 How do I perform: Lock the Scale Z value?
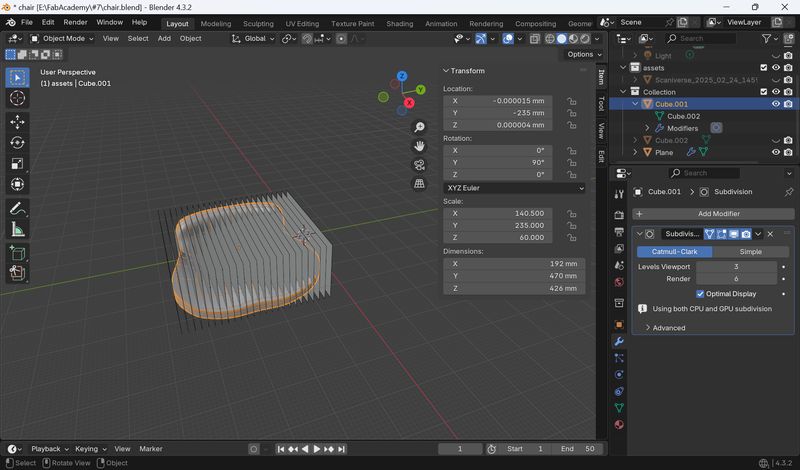(x=571, y=237)
